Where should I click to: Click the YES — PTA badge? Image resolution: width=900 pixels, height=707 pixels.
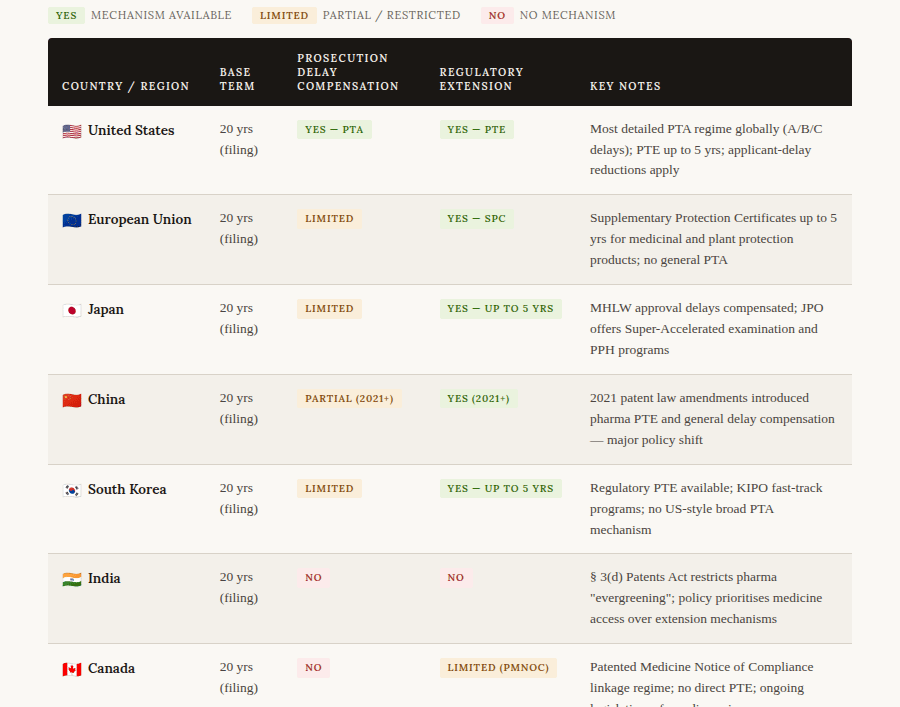[x=334, y=130]
